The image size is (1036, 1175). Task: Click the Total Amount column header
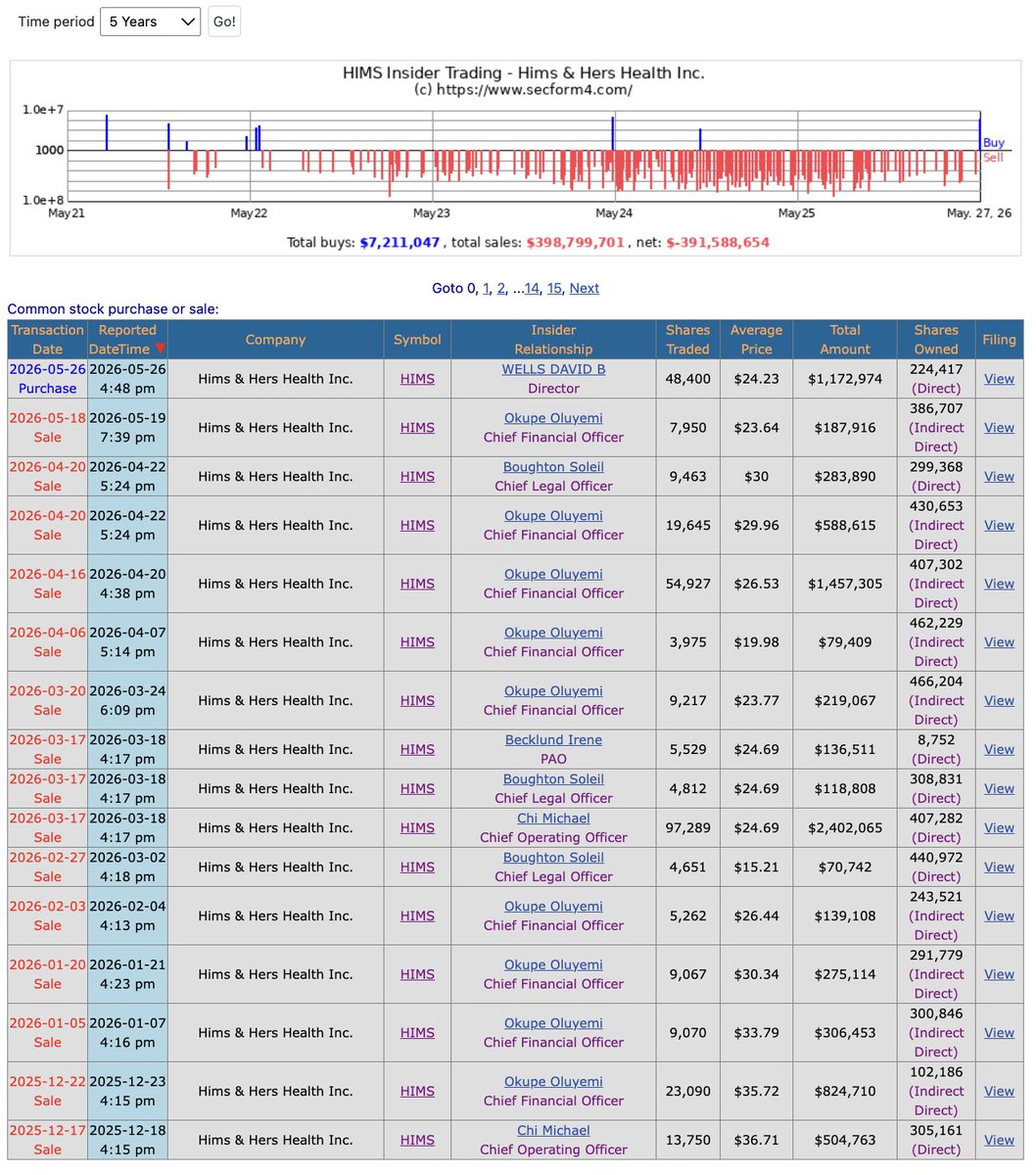pyautogui.click(x=845, y=340)
